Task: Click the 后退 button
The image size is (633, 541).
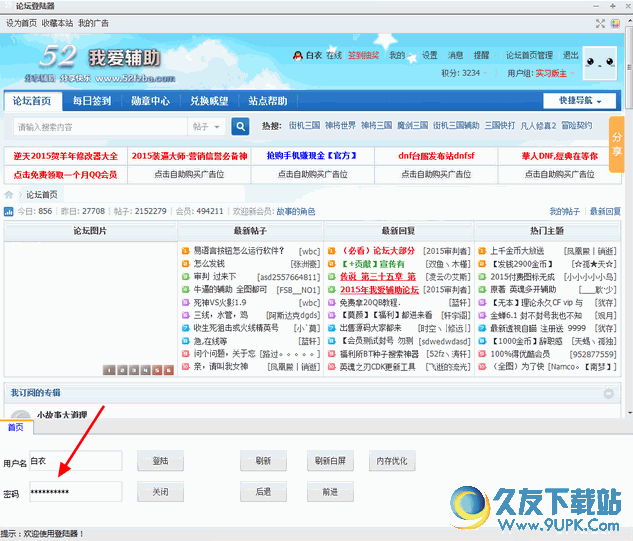Action: 263,492
